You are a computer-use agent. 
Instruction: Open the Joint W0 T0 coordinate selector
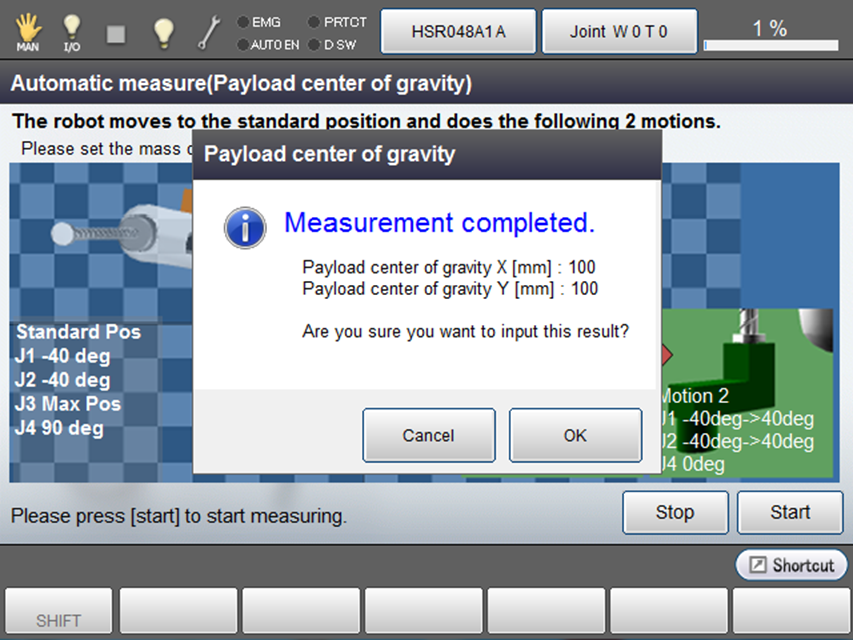618,32
